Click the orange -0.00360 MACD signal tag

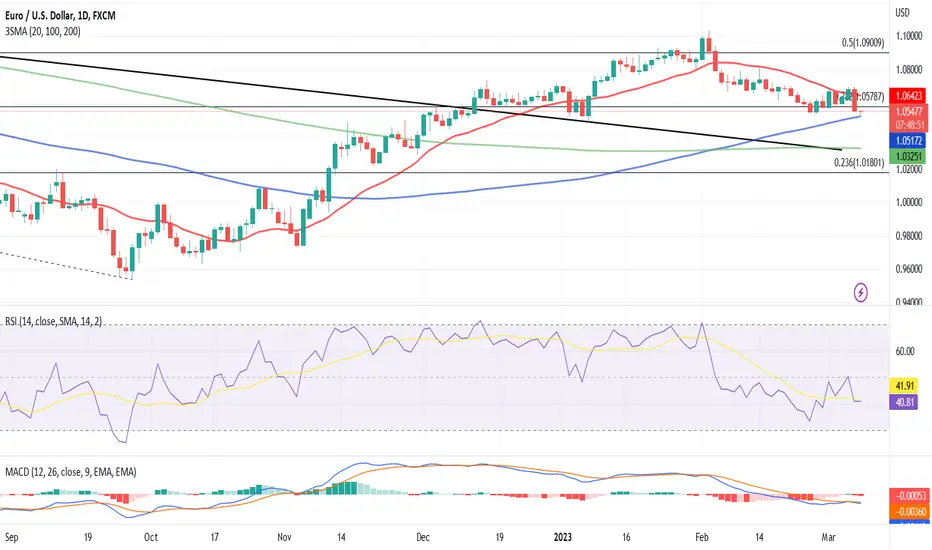click(x=909, y=511)
